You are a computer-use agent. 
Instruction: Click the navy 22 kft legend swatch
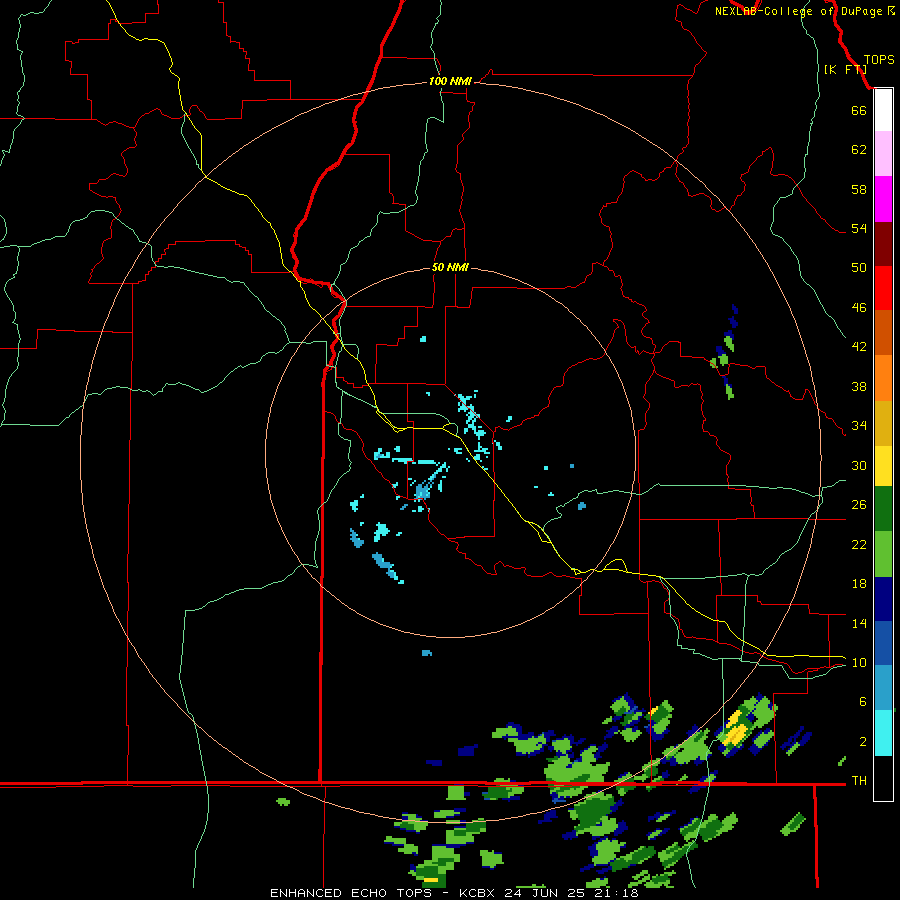[x=883, y=599]
